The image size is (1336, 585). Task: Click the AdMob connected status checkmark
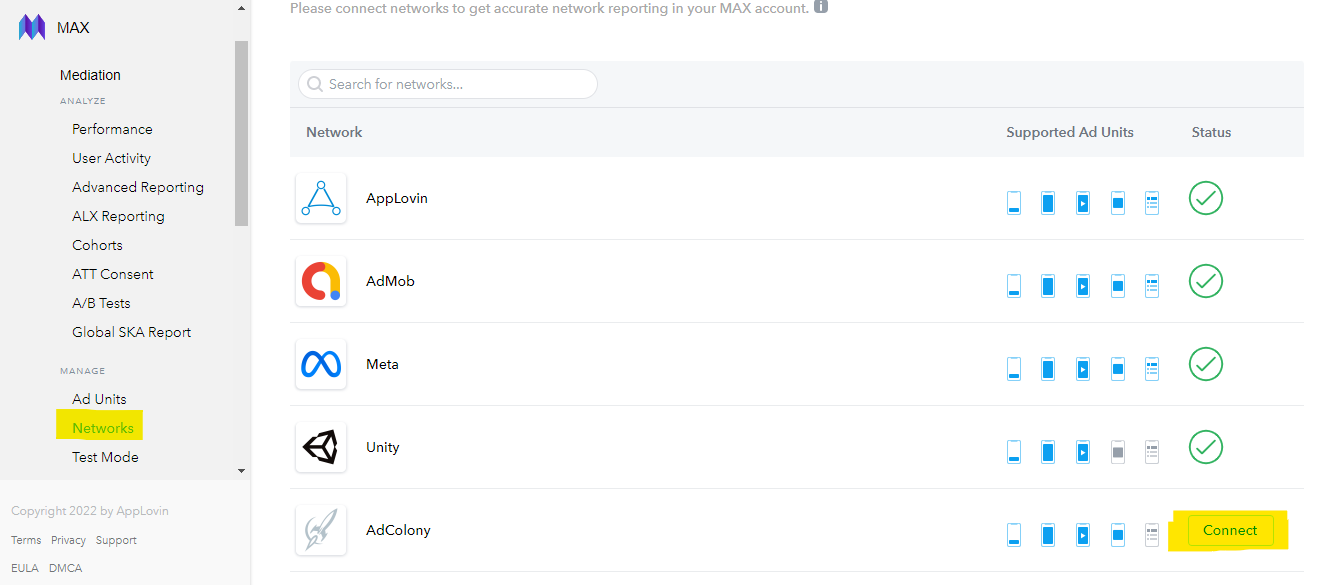1206,281
